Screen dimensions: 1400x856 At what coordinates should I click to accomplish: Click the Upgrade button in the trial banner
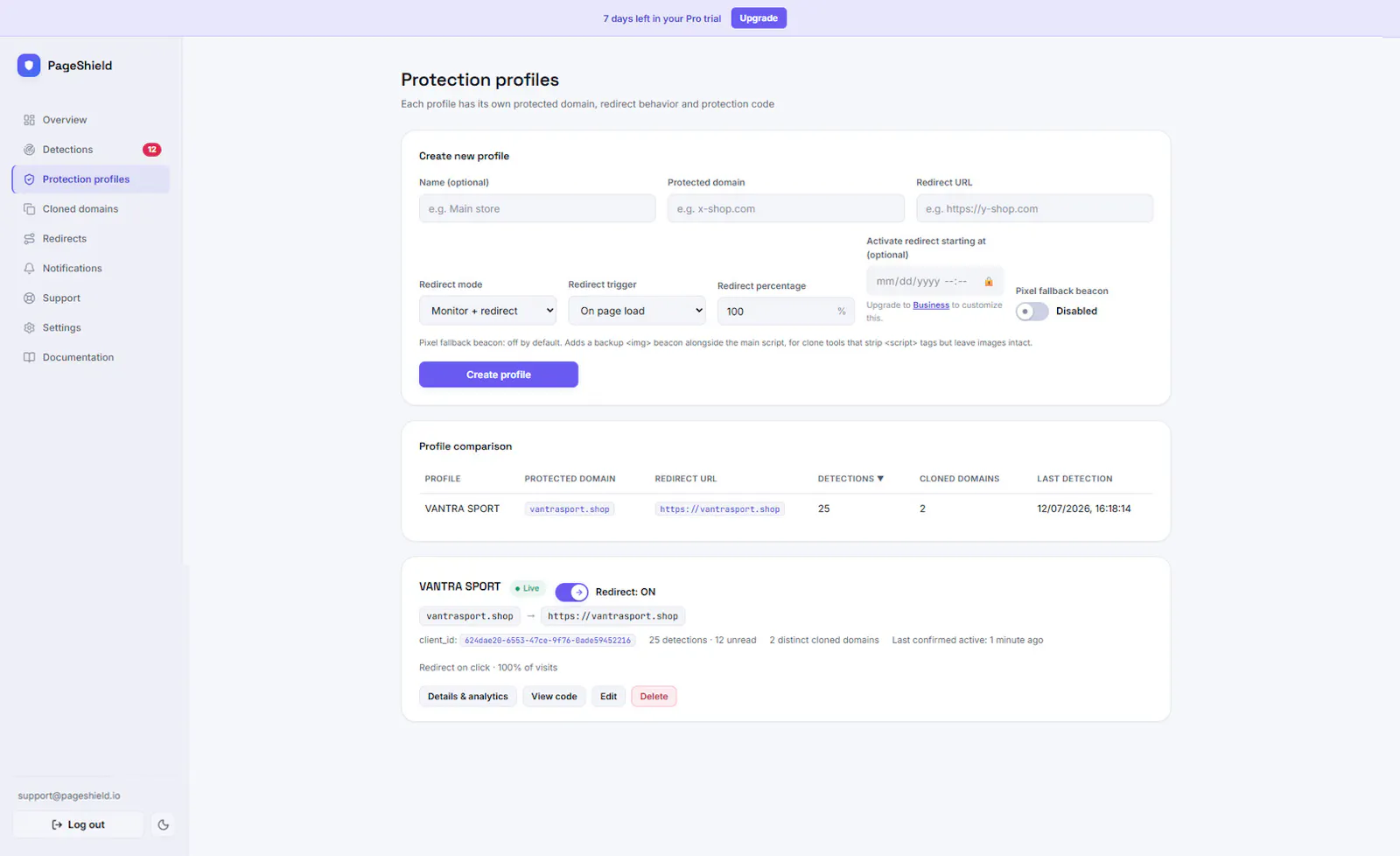click(759, 18)
